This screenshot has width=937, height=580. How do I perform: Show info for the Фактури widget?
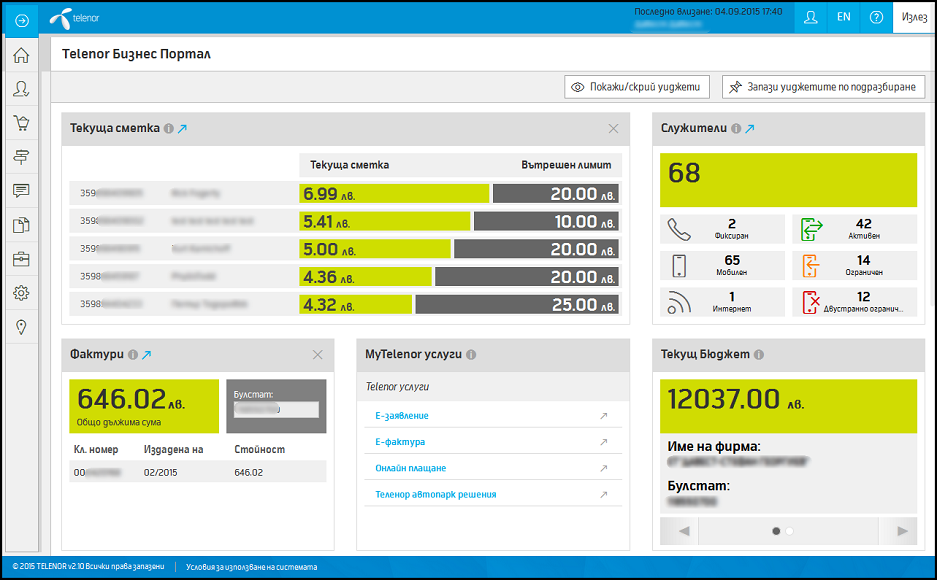click(x=133, y=354)
